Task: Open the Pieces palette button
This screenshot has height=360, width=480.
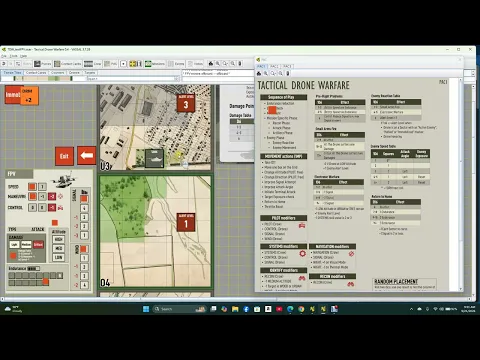Action: pos(43,64)
